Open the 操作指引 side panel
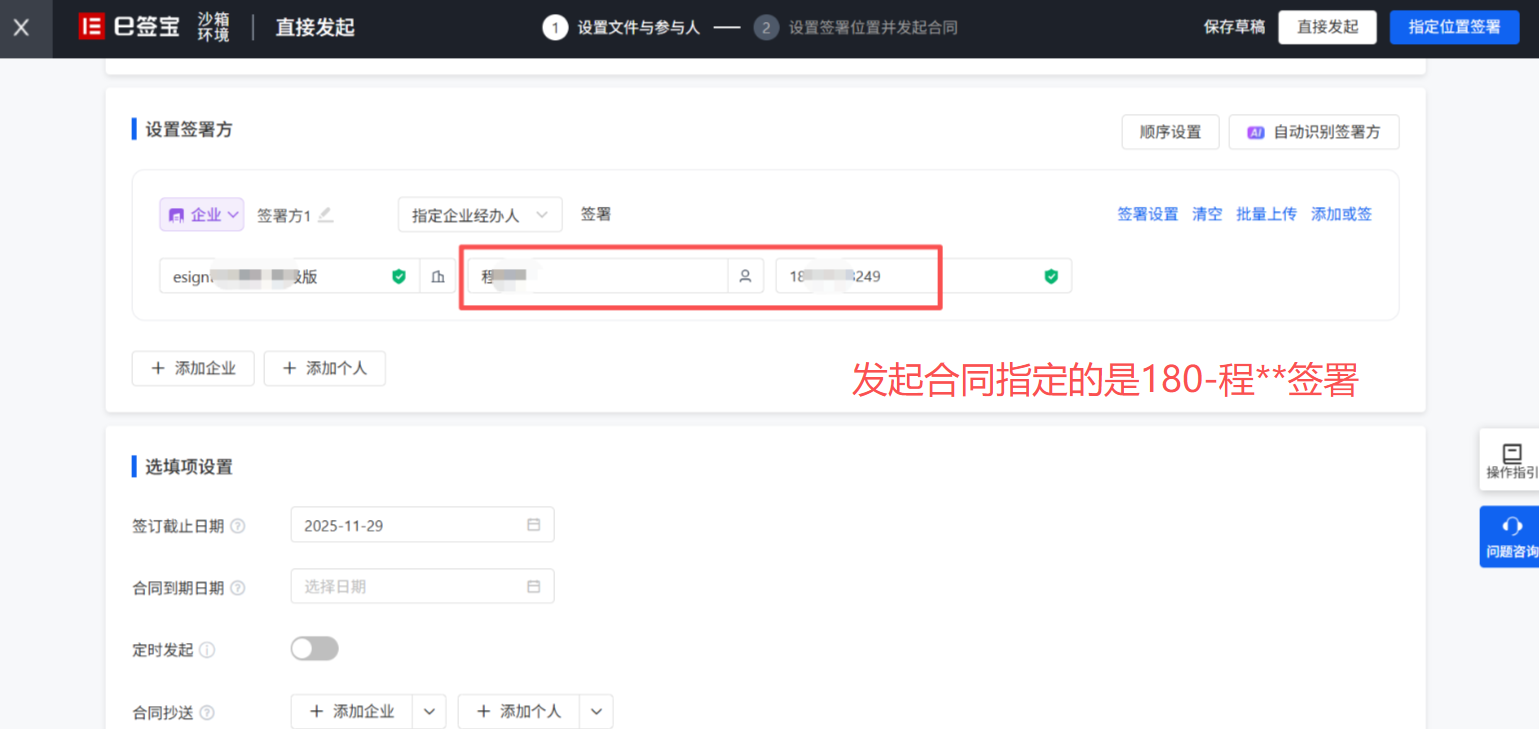Screen dimensions: 1539x729 1510,461
